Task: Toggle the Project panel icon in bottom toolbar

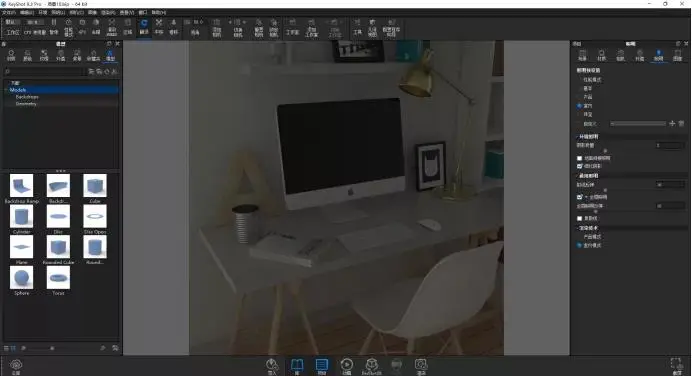Action: click(x=322, y=366)
